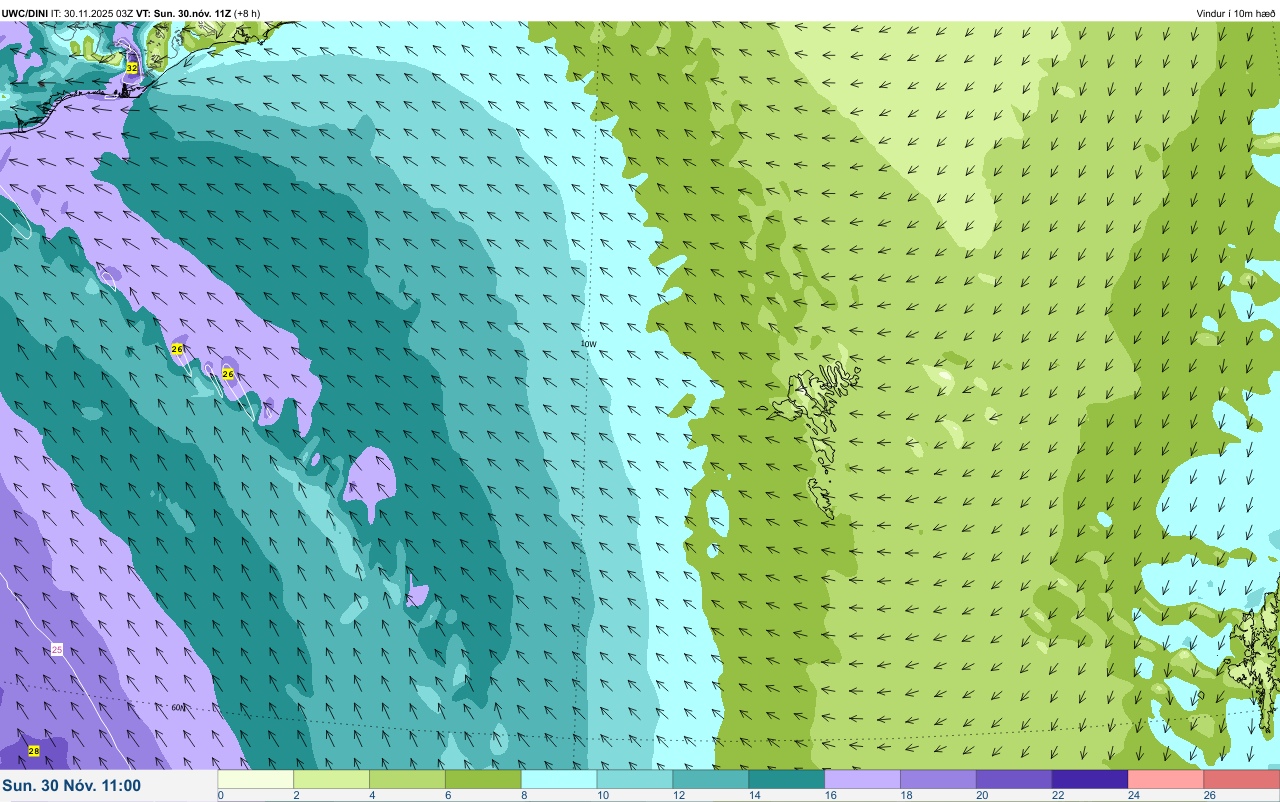Viewport: 1280px width, 802px height.
Task: Select the olive green 6–8 legend swatch
Action: tap(483, 779)
